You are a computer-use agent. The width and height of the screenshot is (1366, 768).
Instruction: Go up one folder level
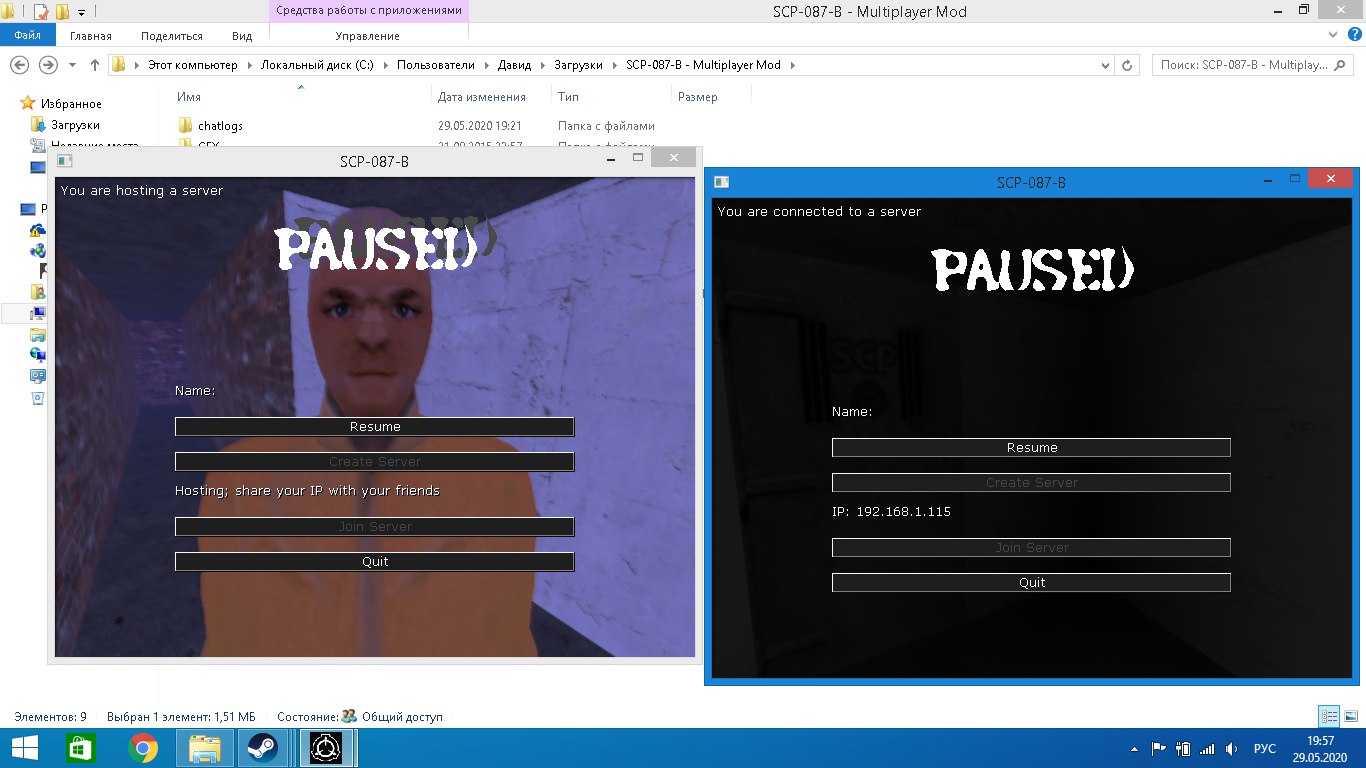pos(95,65)
